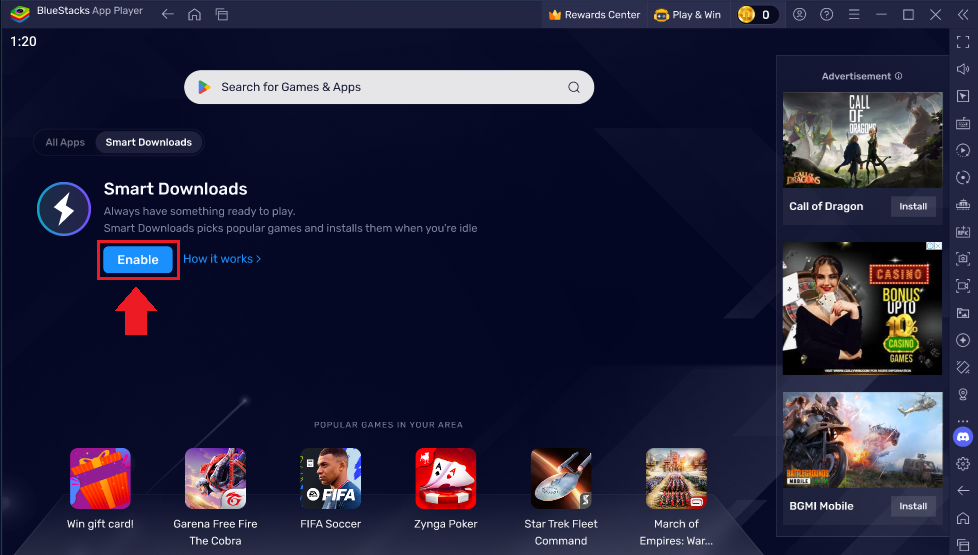
Task: Click the advertisement info icon
Action: (899, 76)
